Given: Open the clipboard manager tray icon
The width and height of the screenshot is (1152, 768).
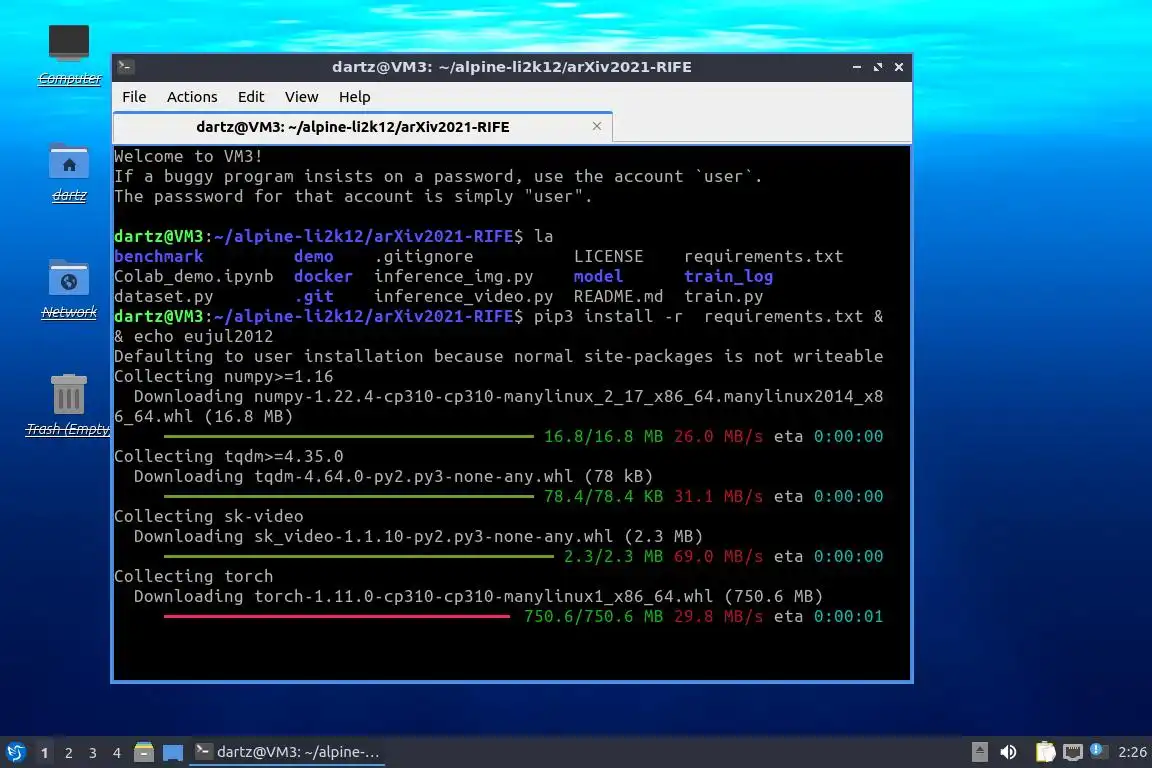Looking at the screenshot, I should click(x=1045, y=752).
